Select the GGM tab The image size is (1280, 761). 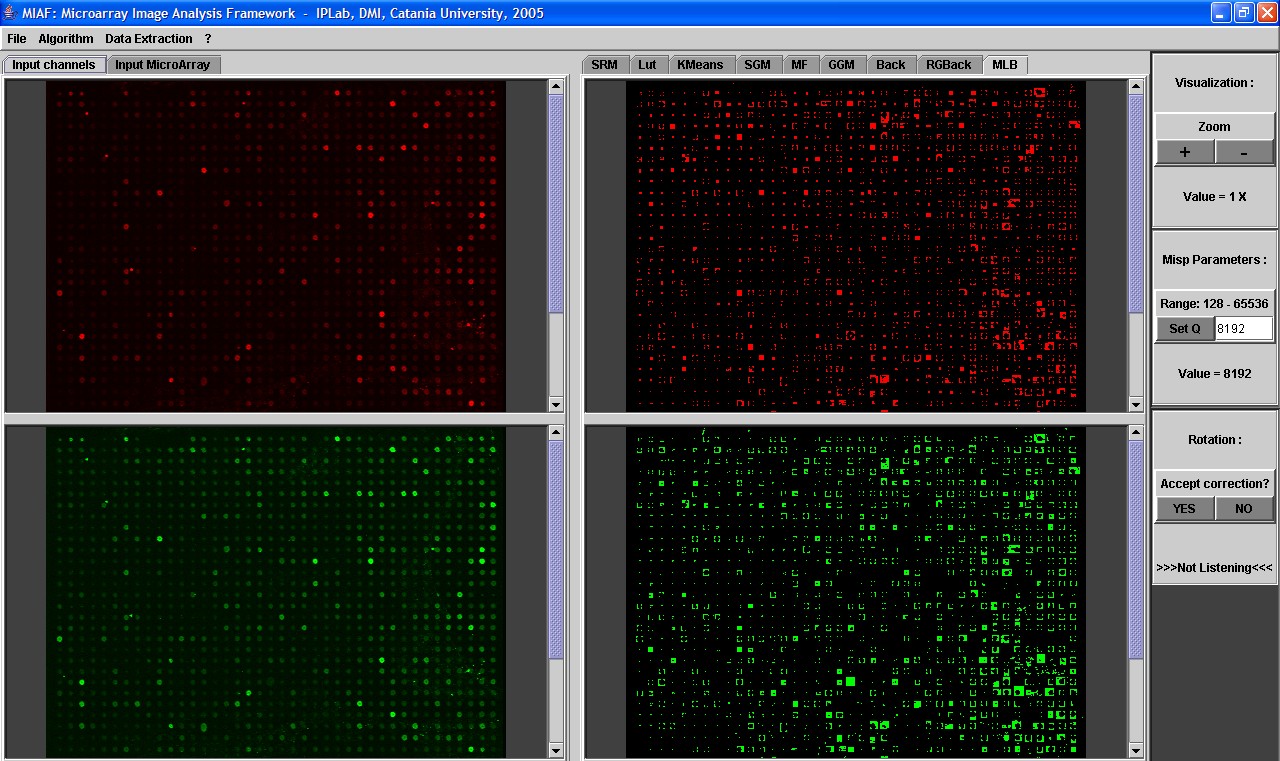[x=841, y=65]
